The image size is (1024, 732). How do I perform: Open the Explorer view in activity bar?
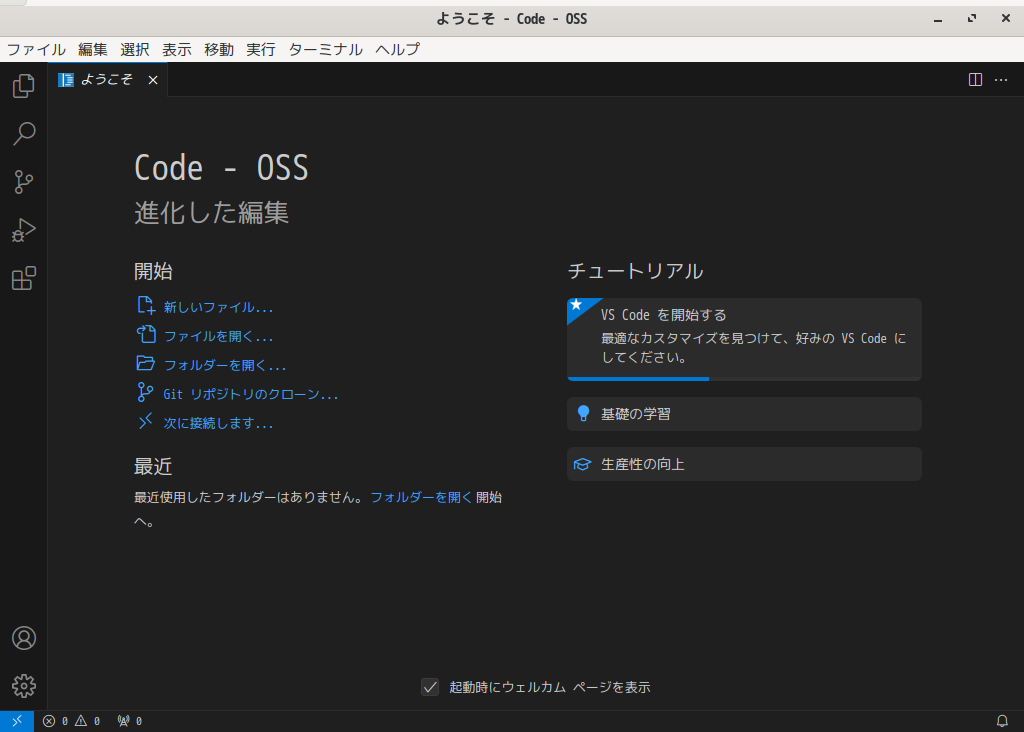tap(24, 86)
